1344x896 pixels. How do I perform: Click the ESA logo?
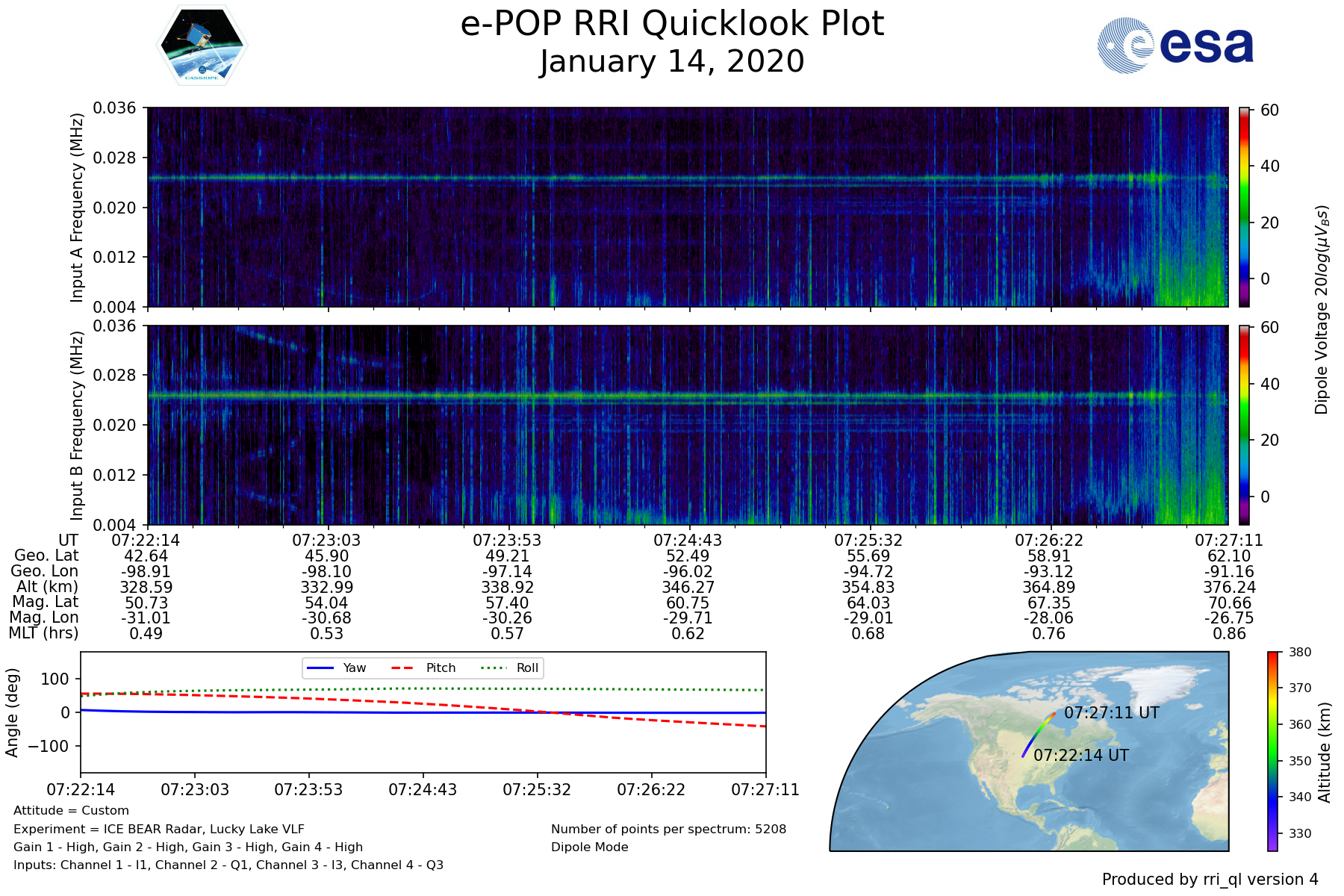(1175, 46)
